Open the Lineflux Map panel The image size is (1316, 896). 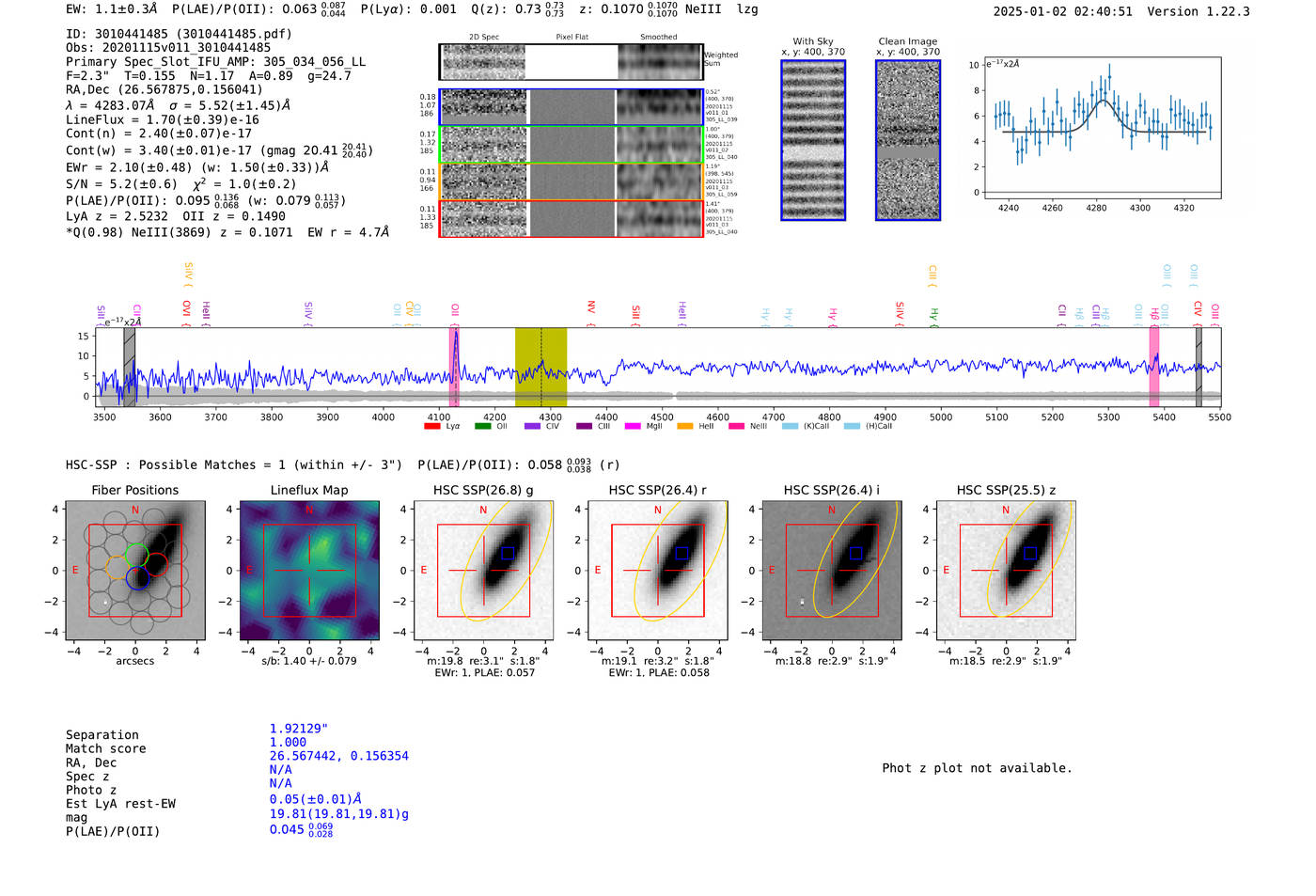point(309,571)
